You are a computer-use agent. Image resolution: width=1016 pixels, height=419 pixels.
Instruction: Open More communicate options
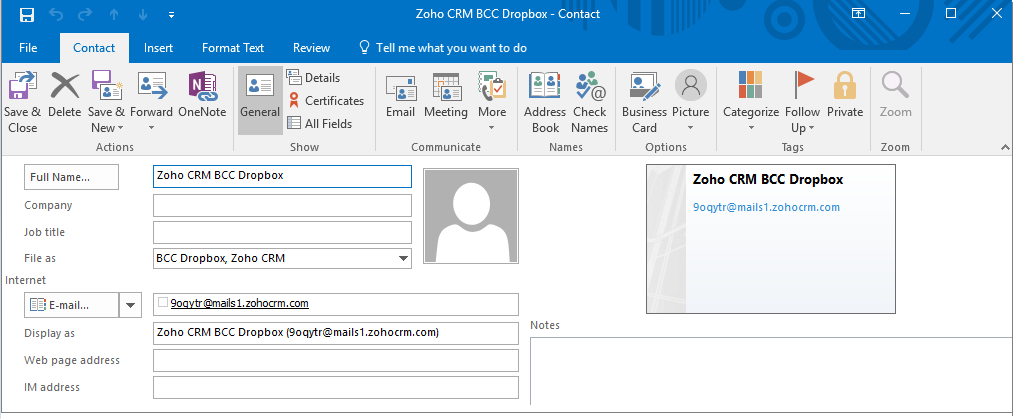click(x=492, y=102)
